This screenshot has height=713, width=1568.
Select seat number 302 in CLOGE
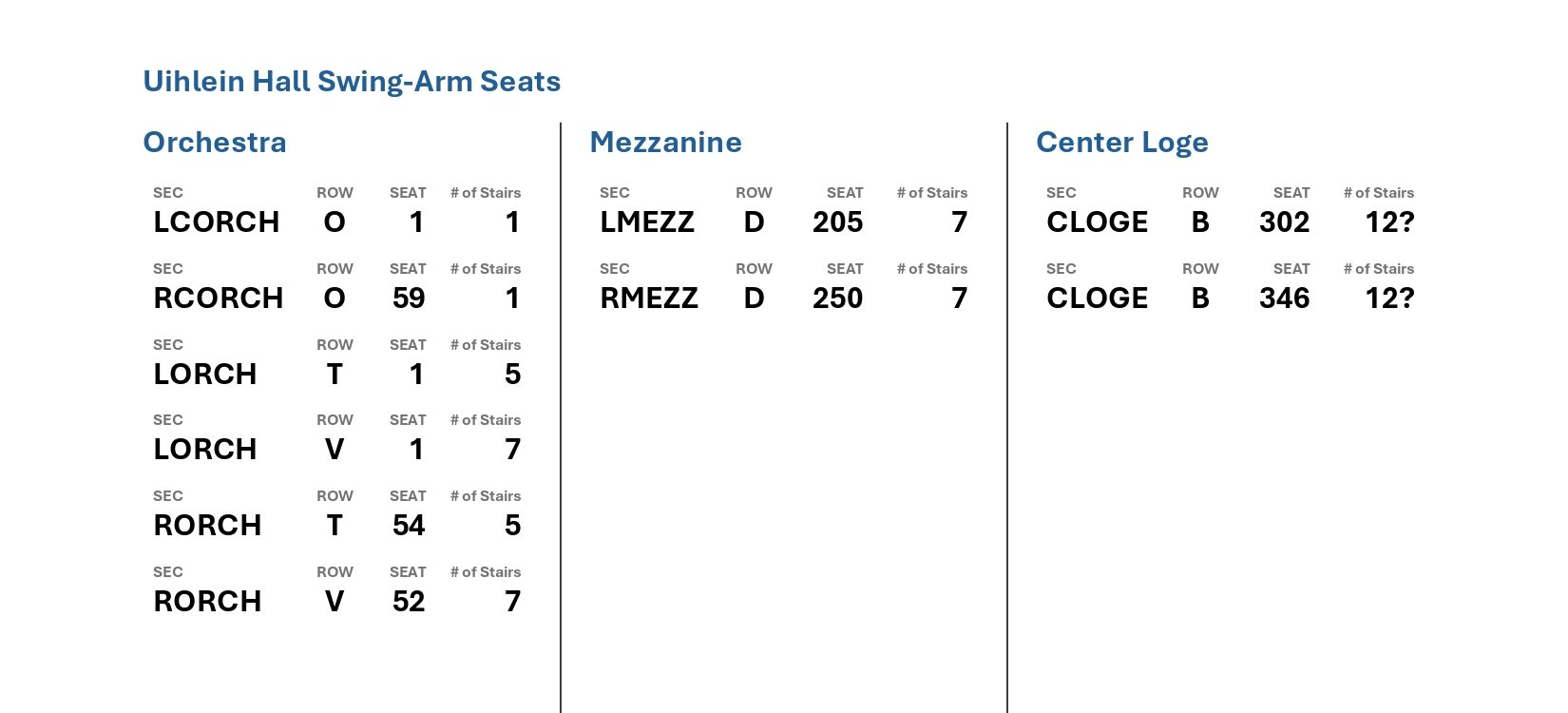point(1284,222)
